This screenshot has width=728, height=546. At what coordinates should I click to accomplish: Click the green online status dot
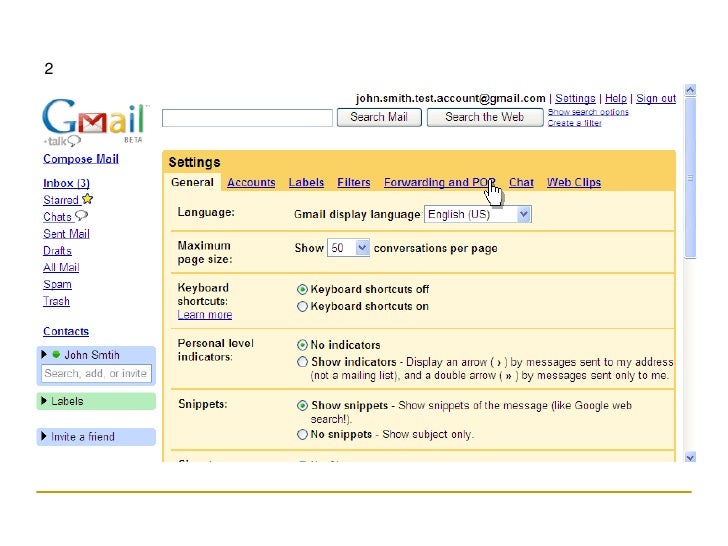56,355
